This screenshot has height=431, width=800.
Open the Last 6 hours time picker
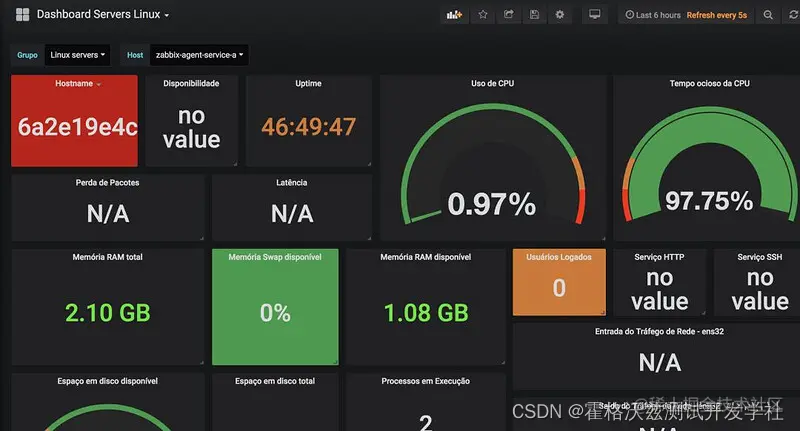653,15
